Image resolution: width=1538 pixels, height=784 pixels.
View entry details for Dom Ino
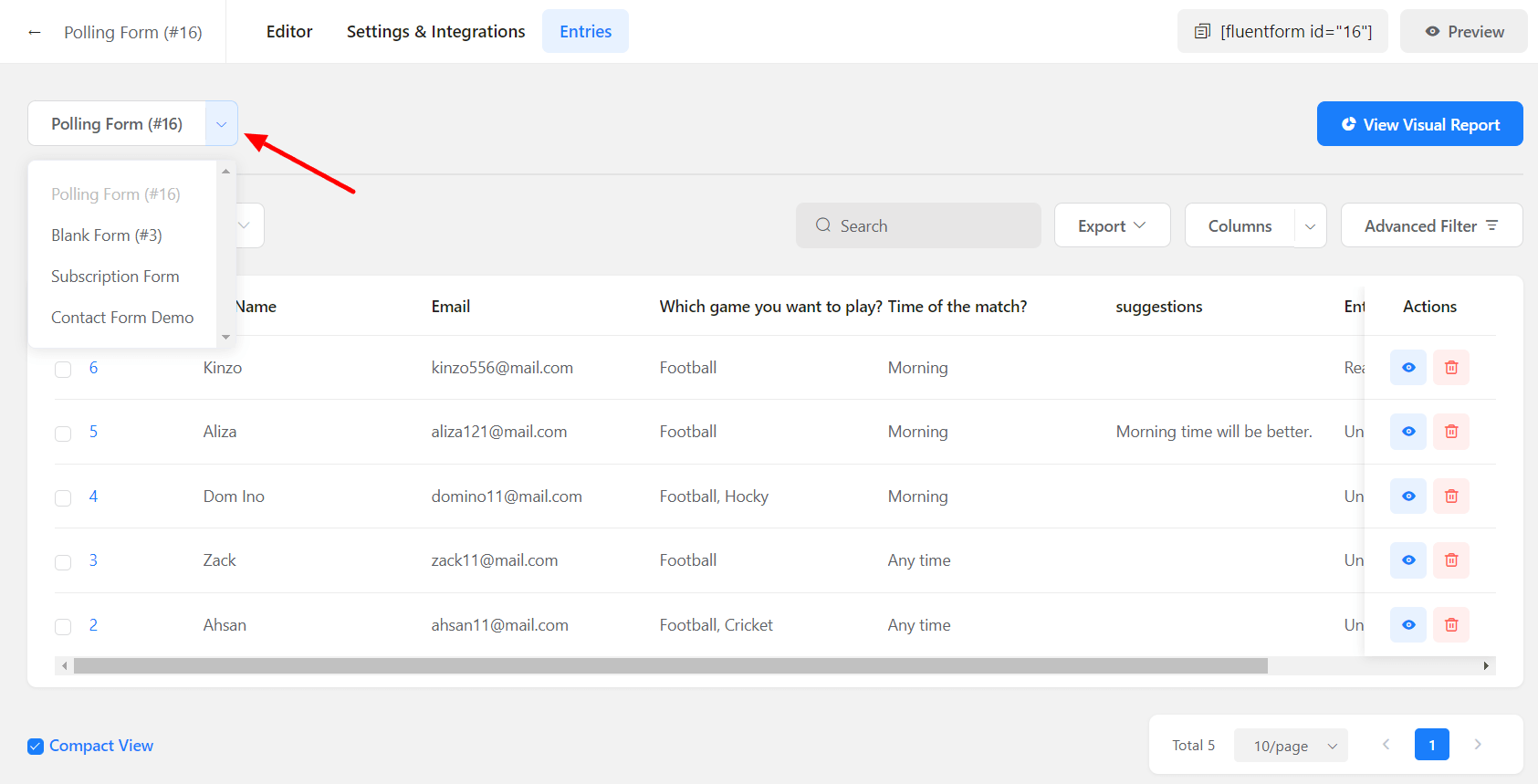pos(1407,497)
